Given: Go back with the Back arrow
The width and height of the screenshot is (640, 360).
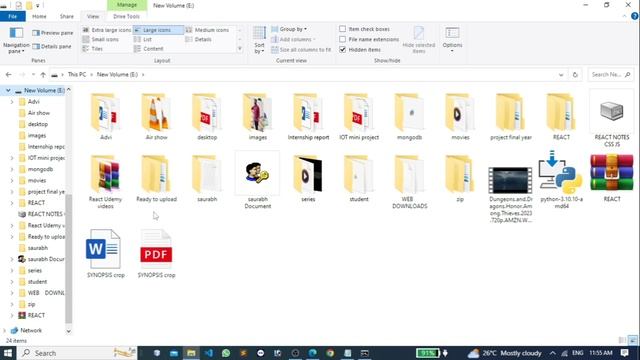Looking at the screenshot, I should pyautogui.click(x=9, y=75).
